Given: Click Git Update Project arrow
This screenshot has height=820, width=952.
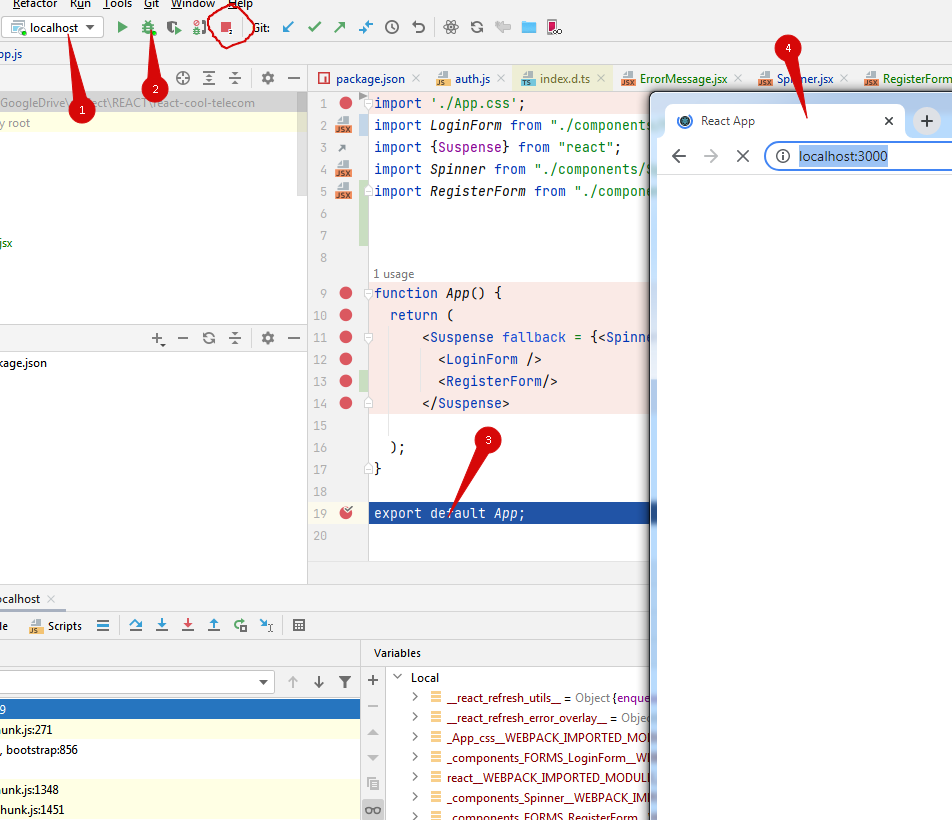Looking at the screenshot, I should [288, 28].
